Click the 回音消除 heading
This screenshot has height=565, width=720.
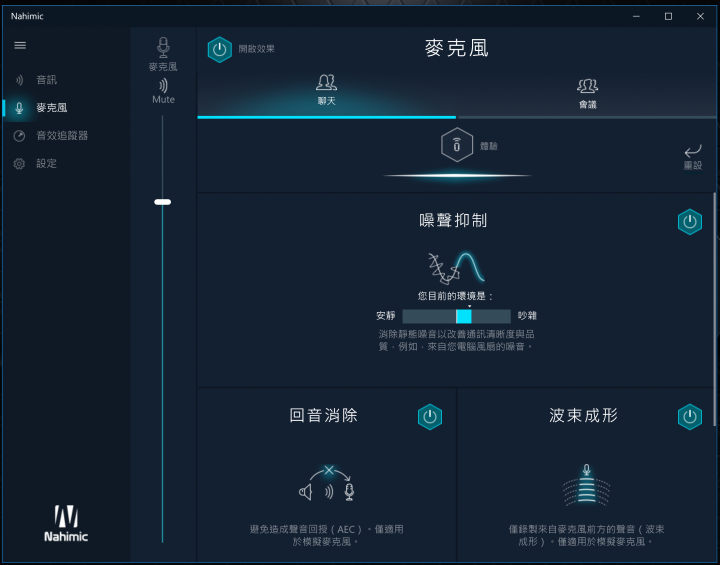(x=323, y=415)
